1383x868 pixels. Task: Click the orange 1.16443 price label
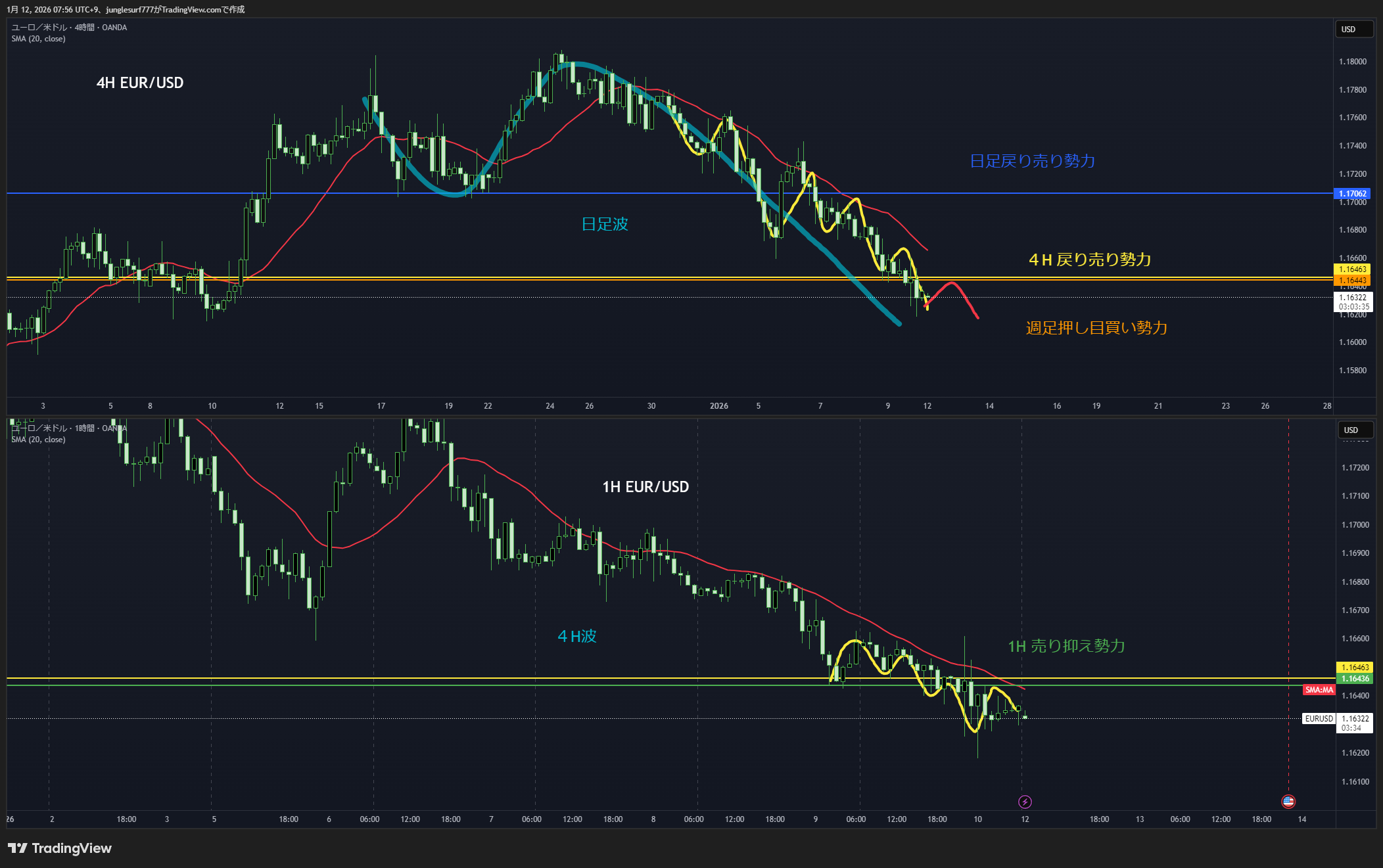(1353, 281)
